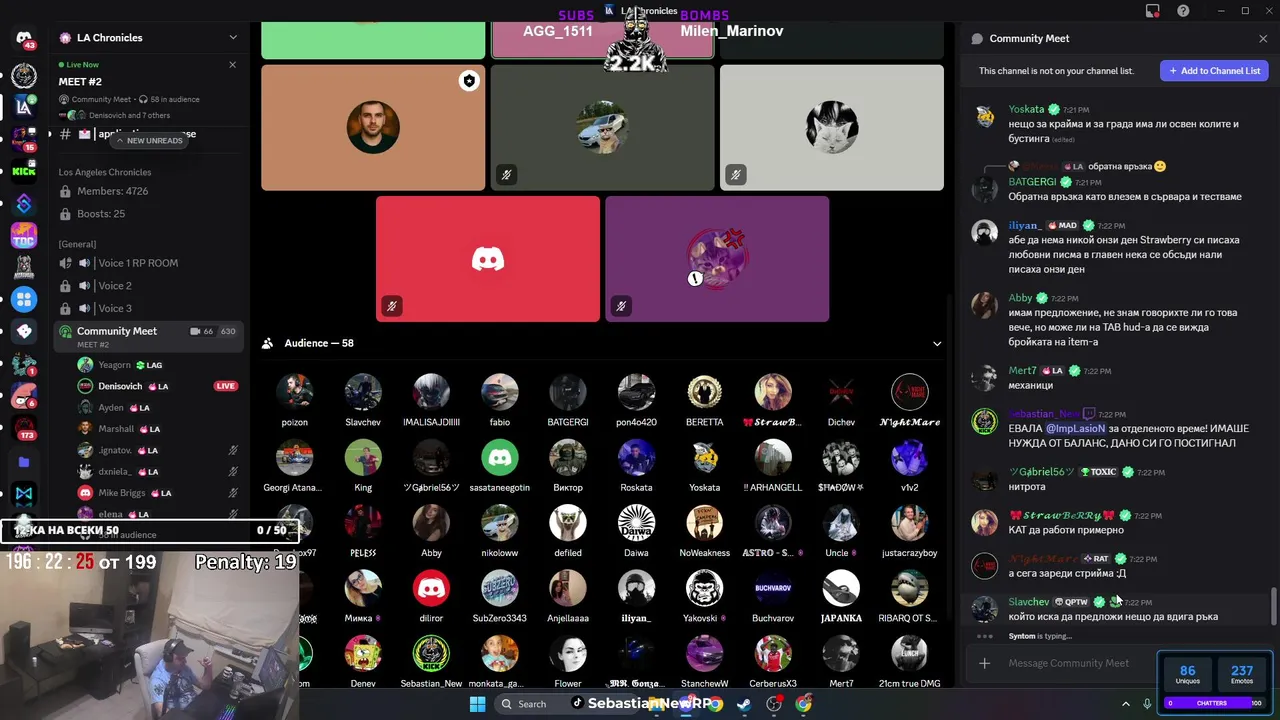Show hidden system tray icons chevron

(1125, 704)
